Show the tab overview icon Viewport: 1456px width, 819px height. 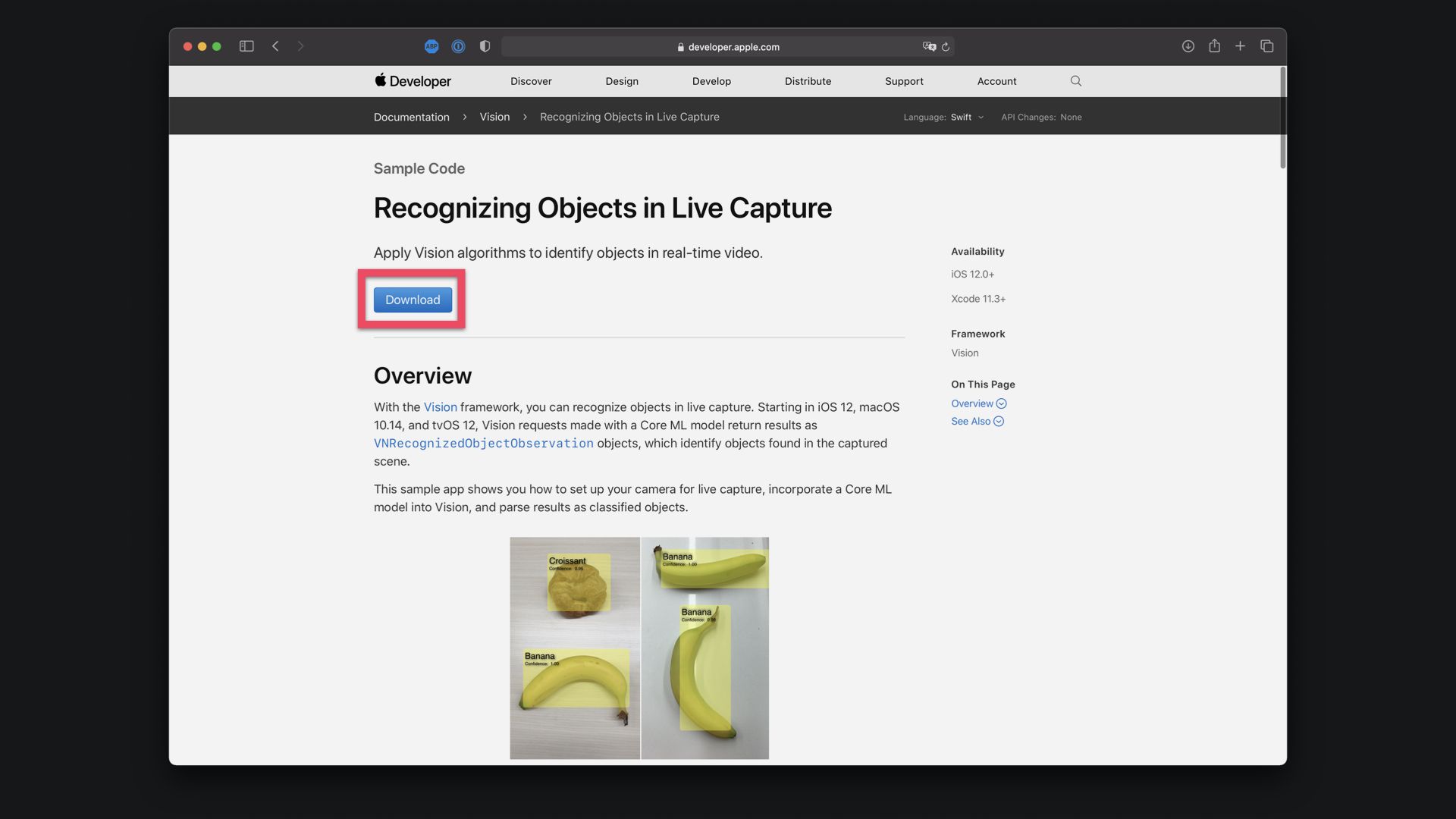click(x=1266, y=46)
